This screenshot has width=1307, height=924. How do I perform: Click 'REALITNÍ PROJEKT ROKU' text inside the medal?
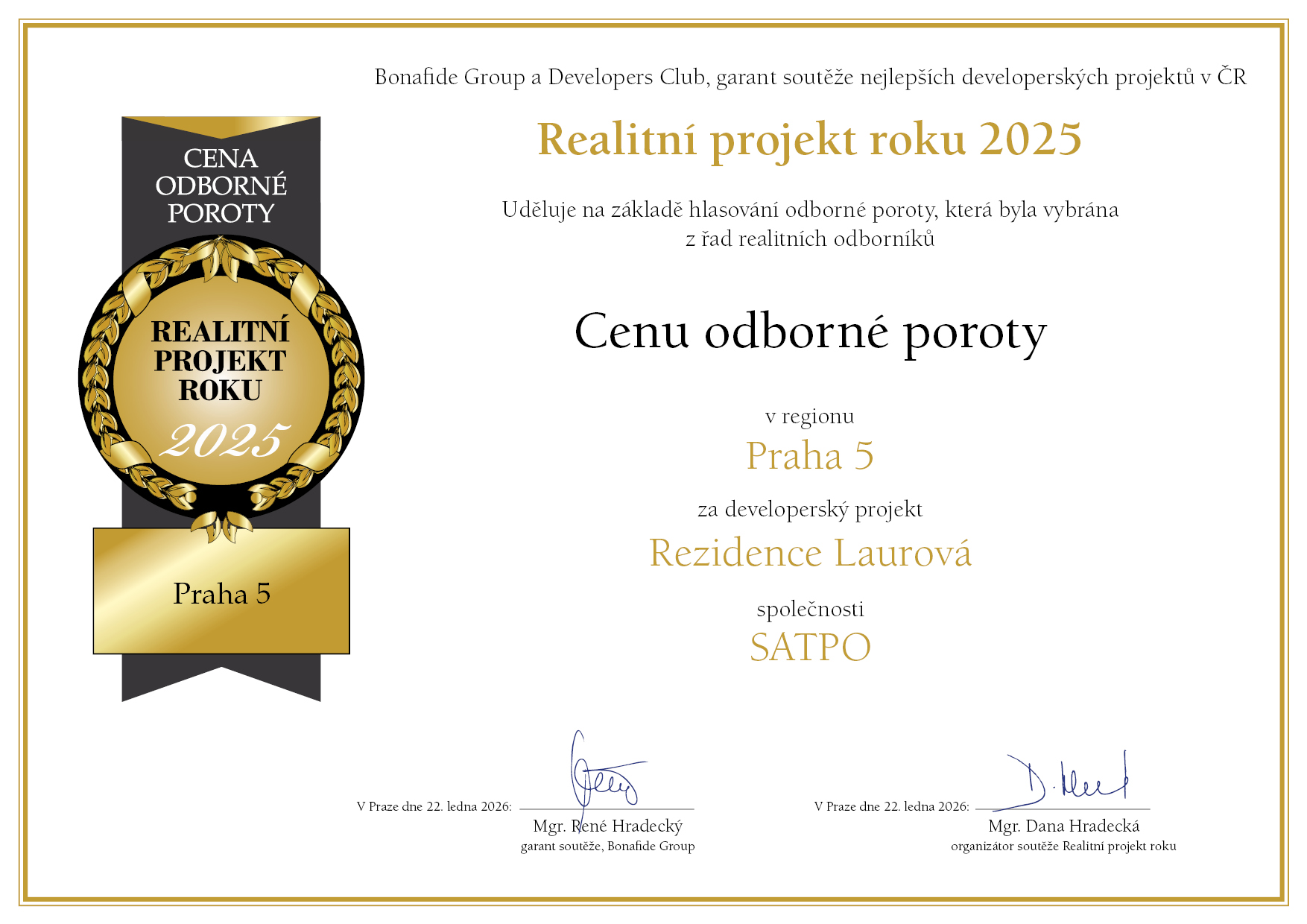click(x=221, y=361)
